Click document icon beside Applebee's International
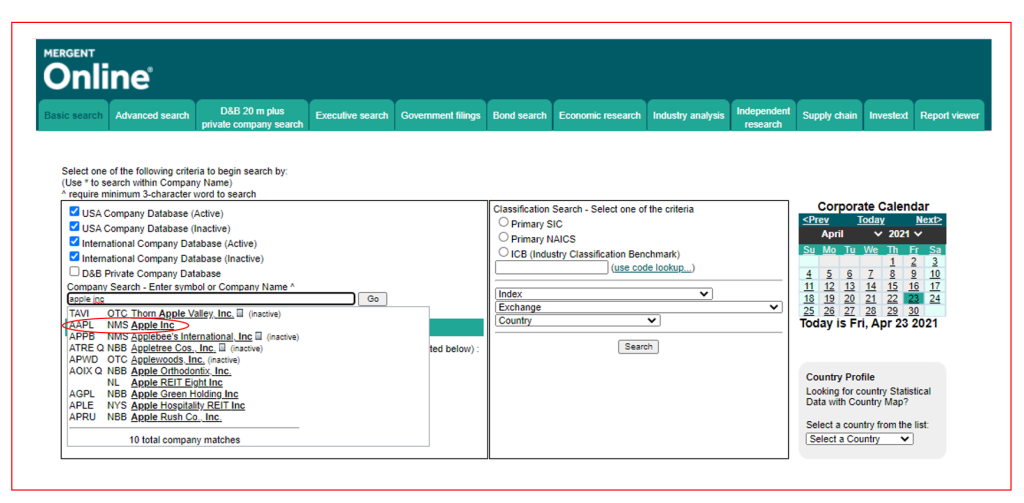The width and height of the screenshot is (1024, 503). (x=258, y=336)
